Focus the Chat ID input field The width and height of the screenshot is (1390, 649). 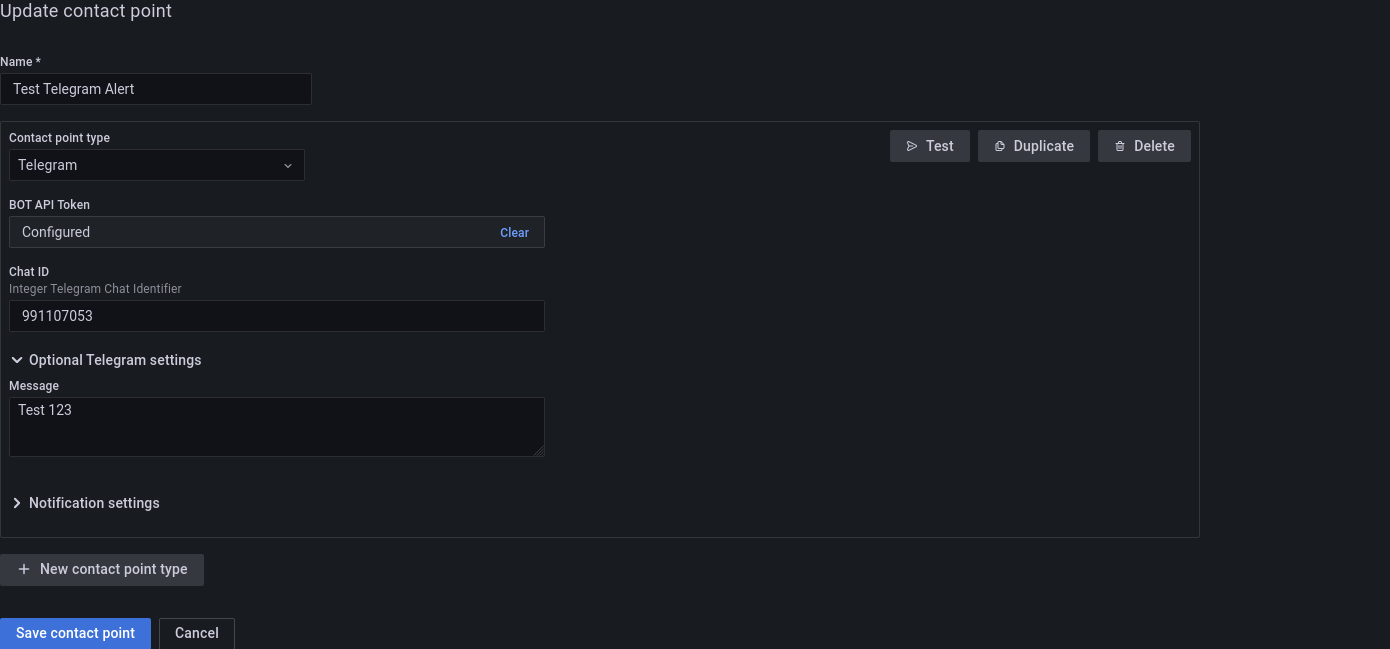pos(277,316)
